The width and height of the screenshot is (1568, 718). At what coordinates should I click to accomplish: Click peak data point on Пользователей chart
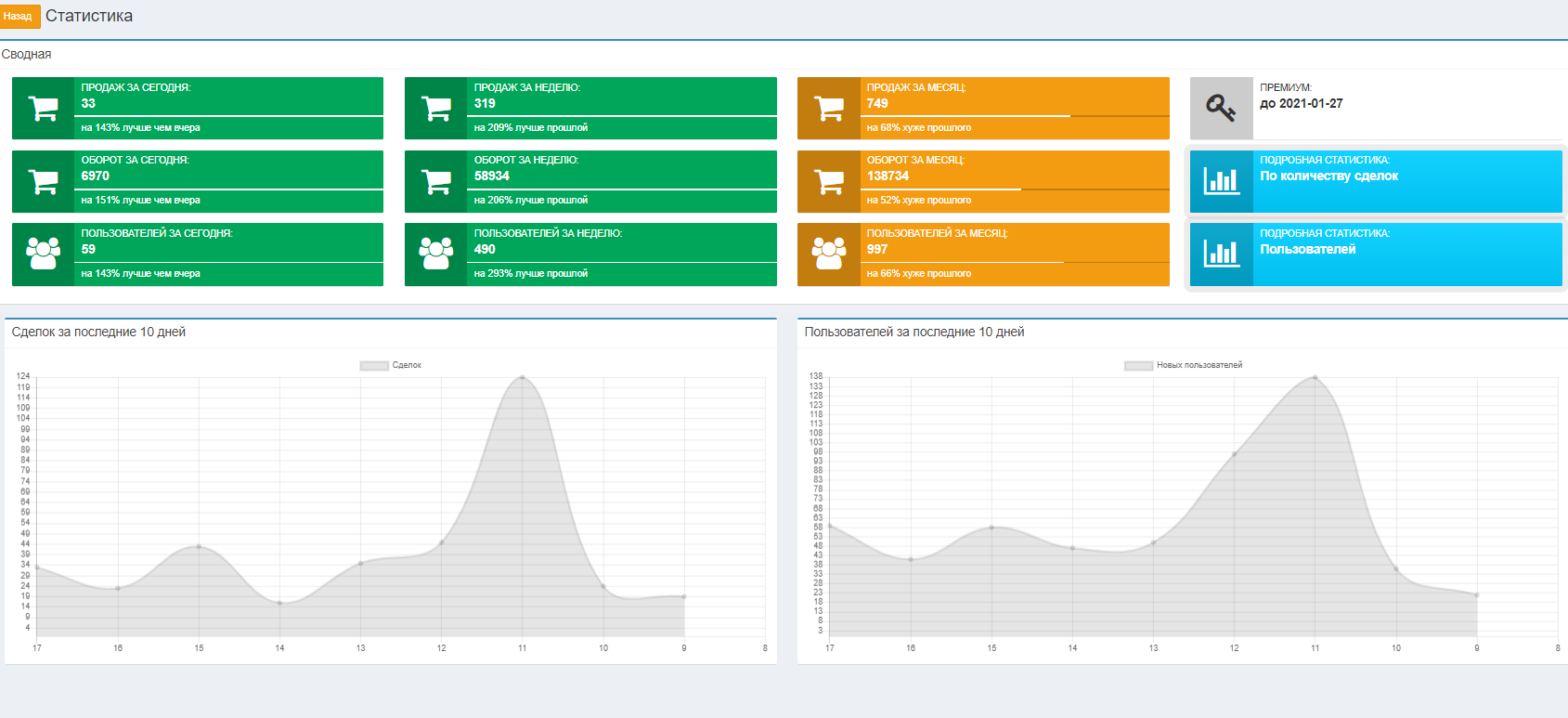click(1315, 378)
